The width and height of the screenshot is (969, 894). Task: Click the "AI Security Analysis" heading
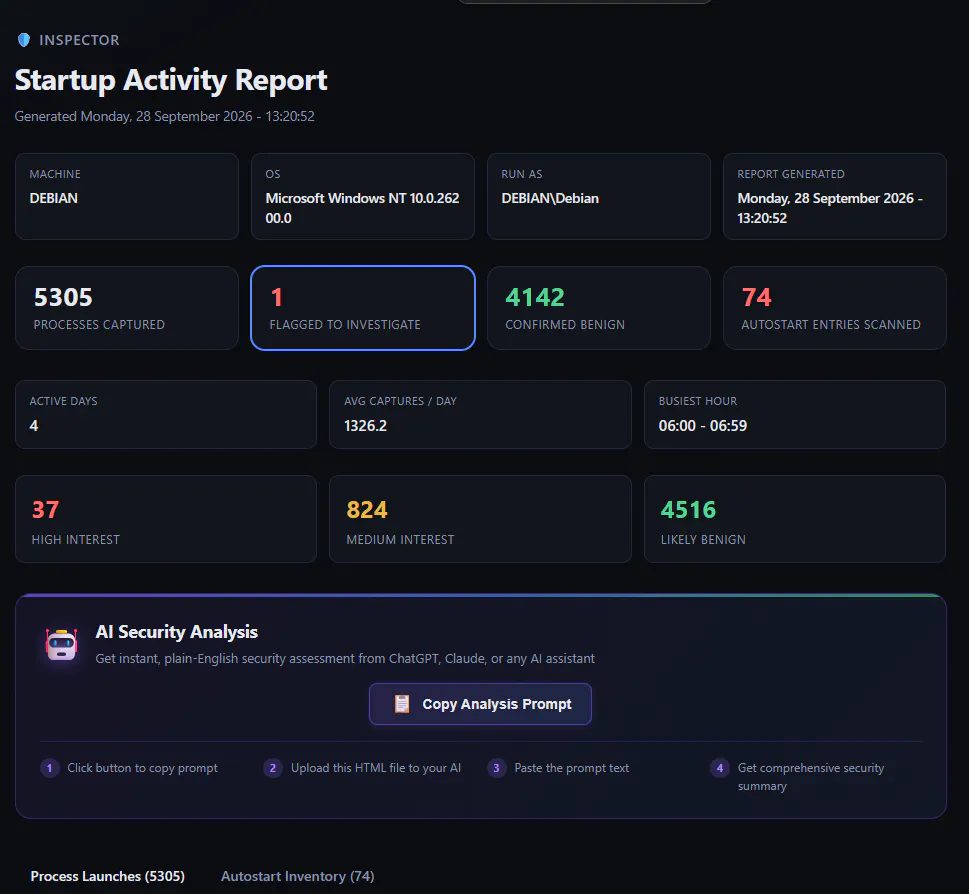(x=177, y=631)
